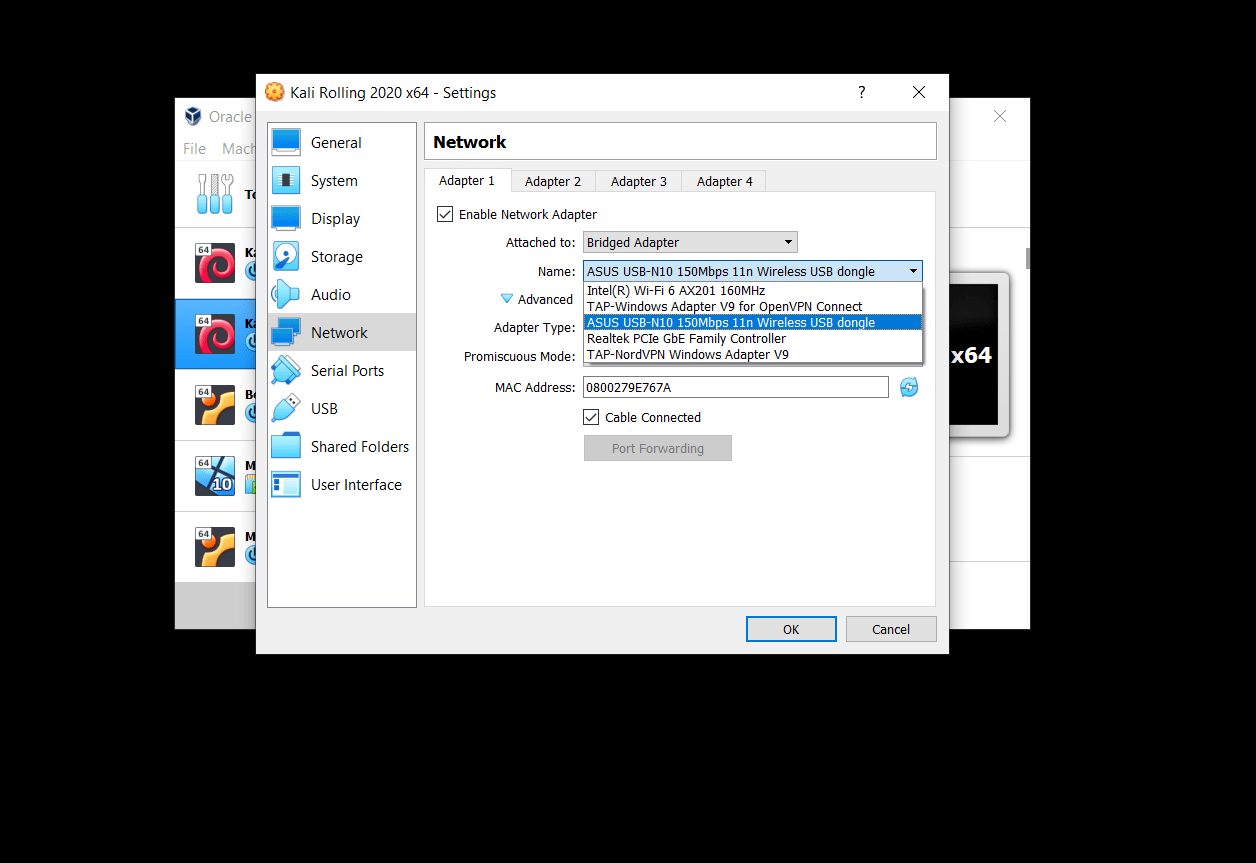The width and height of the screenshot is (1256, 863).
Task: Click the MAC Address input field
Action: [736, 387]
